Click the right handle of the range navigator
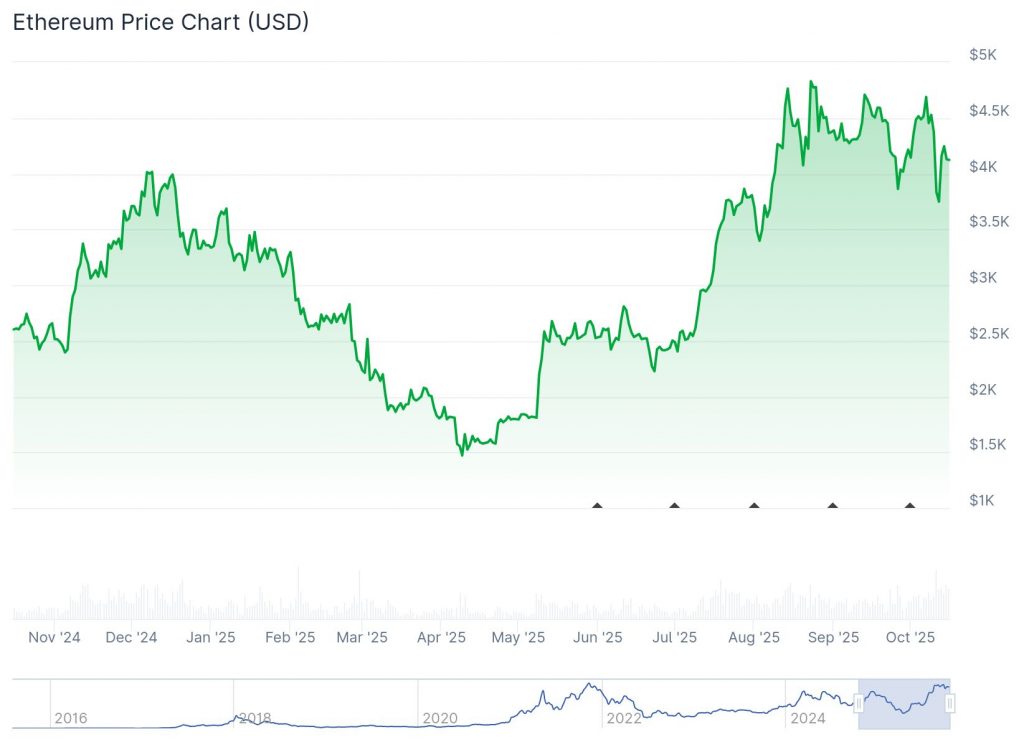 pos(950,704)
